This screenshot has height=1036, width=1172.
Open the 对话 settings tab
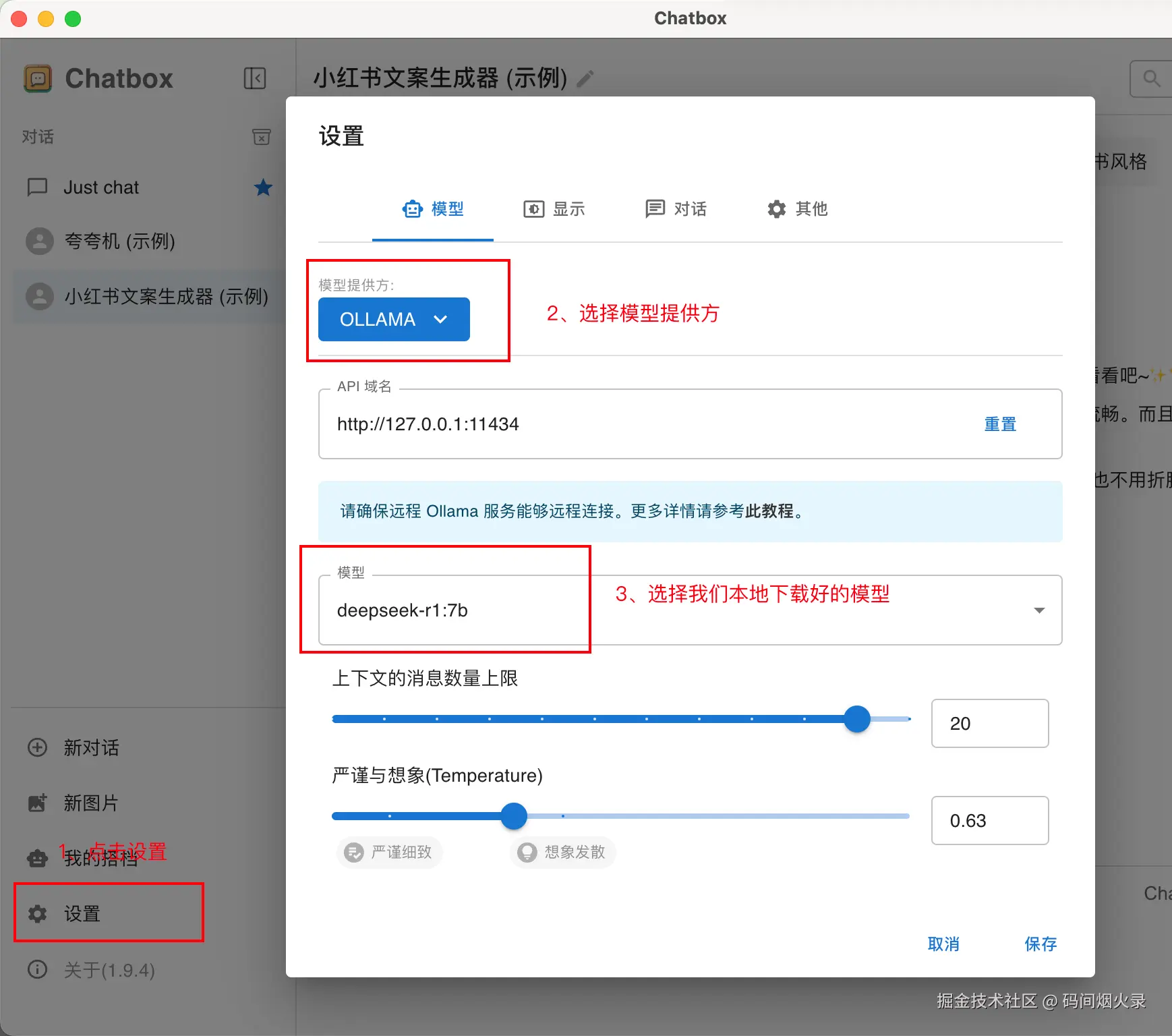676,209
